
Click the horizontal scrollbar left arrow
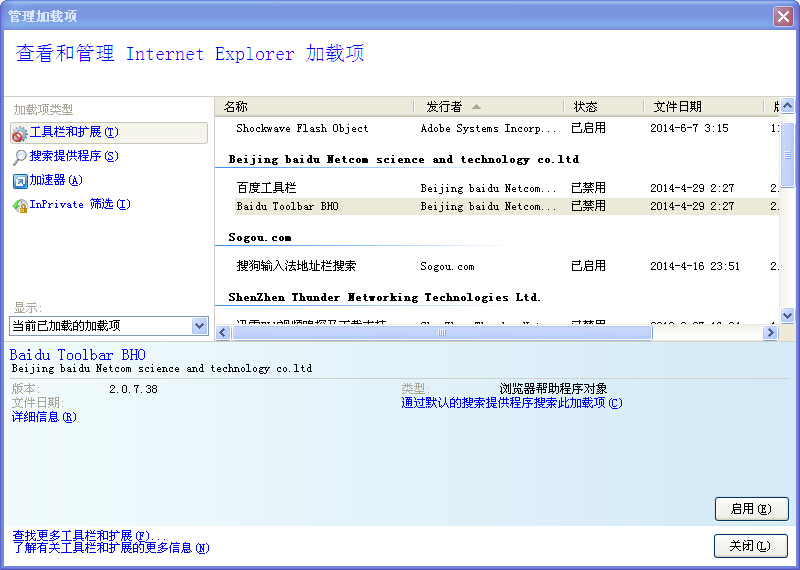click(222, 333)
